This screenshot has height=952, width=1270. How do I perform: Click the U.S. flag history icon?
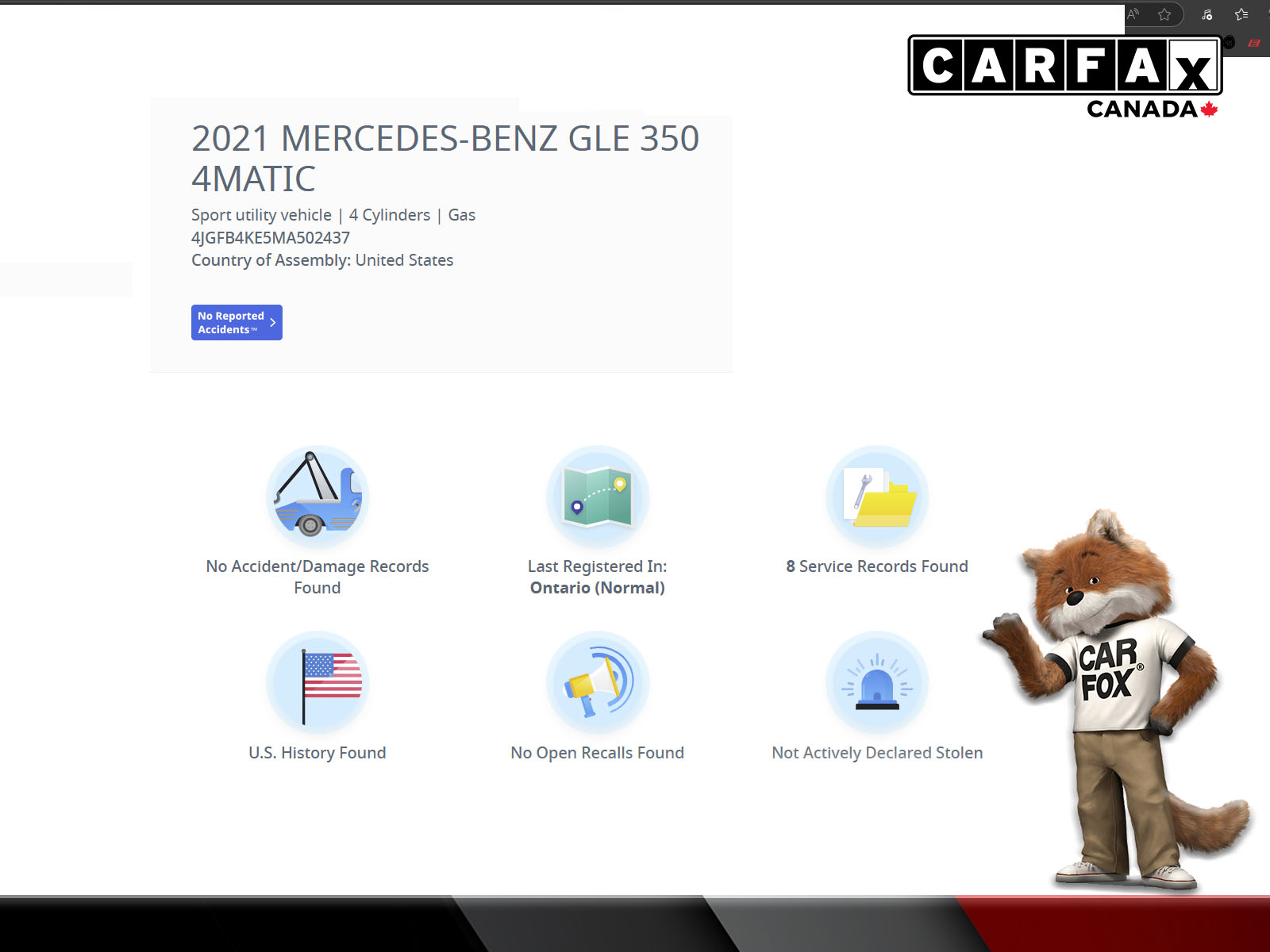pyautogui.click(x=317, y=682)
